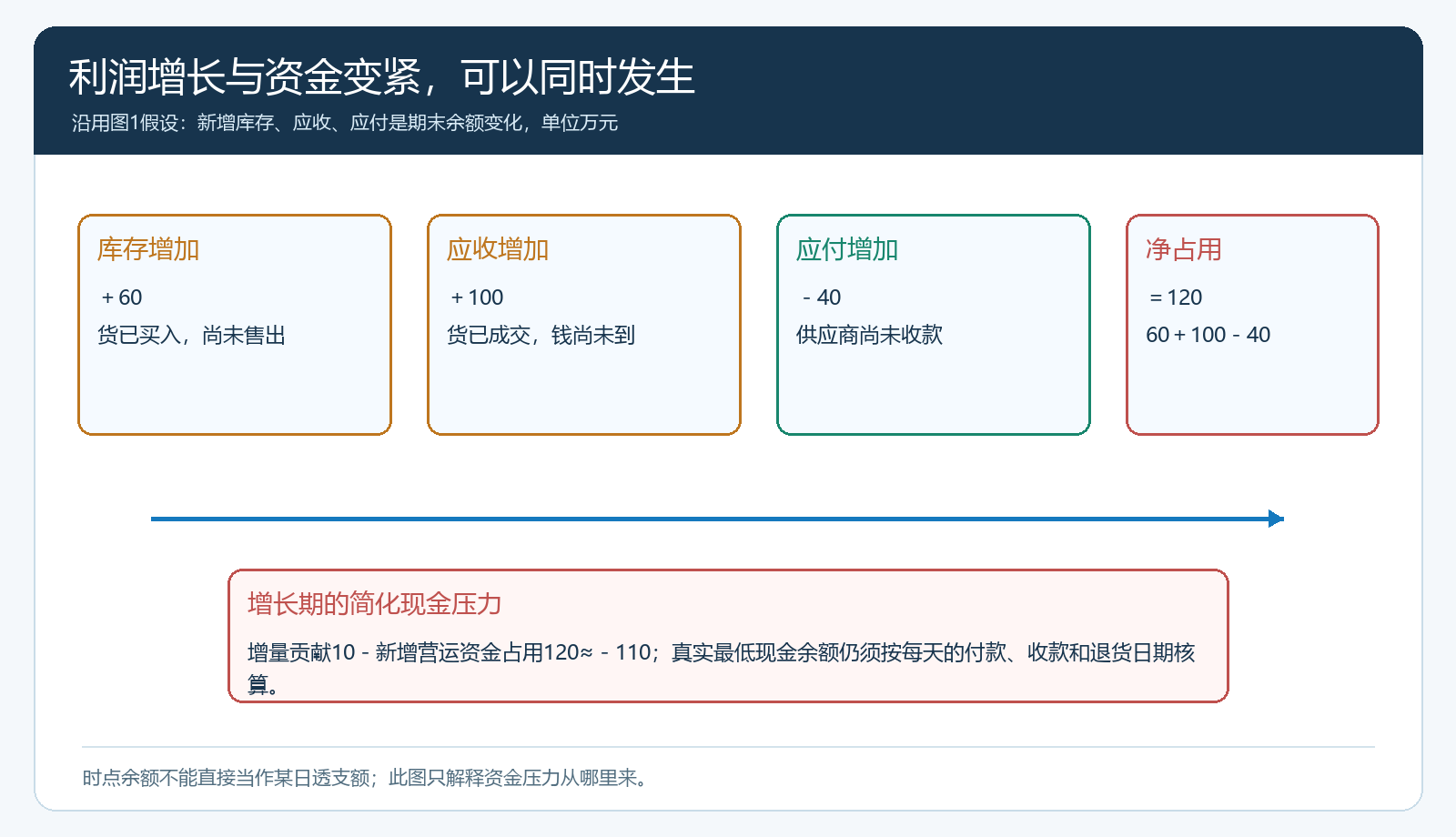Click the text 供应商尚未收款
This screenshot has height=837, width=1456.
[869, 335]
